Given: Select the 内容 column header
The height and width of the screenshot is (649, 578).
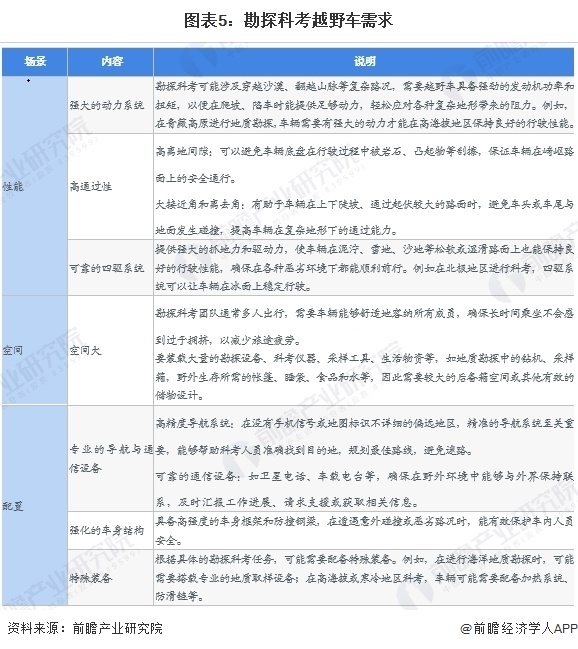Looking at the screenshot, I should (x=111, y=62).
